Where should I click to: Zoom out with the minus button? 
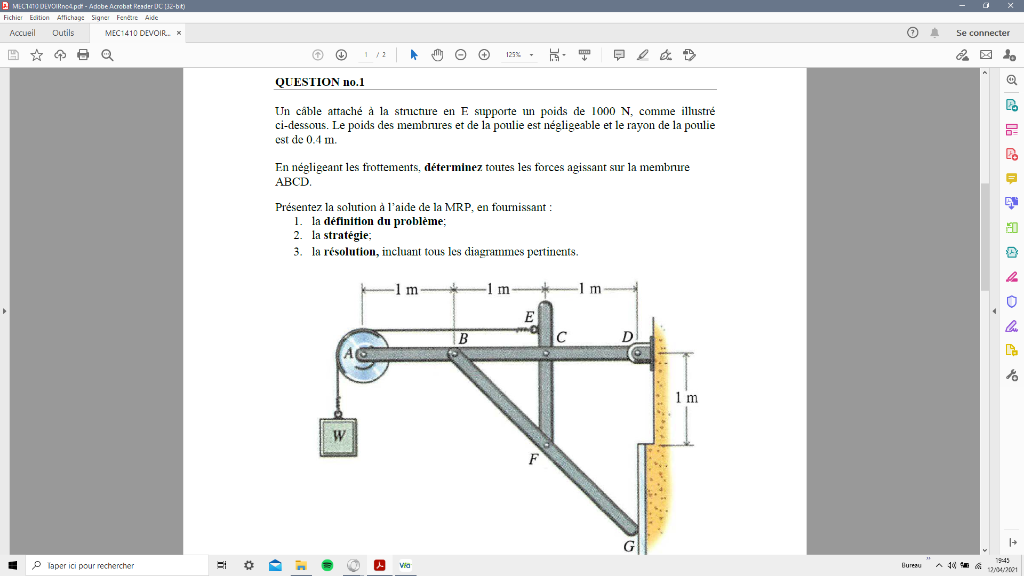pos(460,55)
